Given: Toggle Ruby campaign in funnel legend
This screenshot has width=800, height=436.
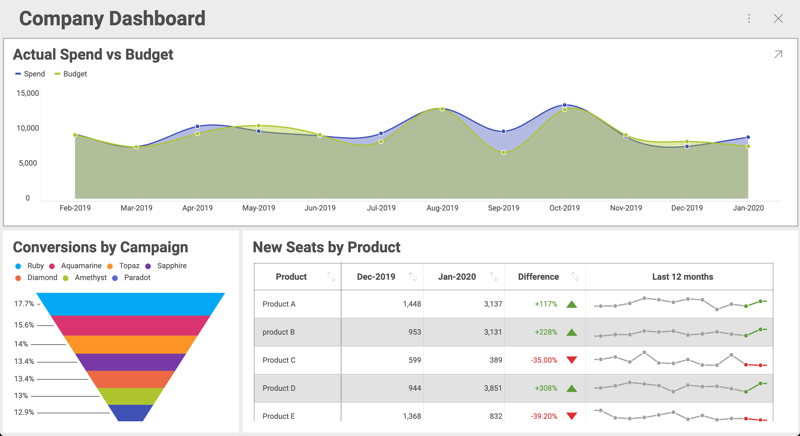Looking at the screenshot, I should 30,266.
